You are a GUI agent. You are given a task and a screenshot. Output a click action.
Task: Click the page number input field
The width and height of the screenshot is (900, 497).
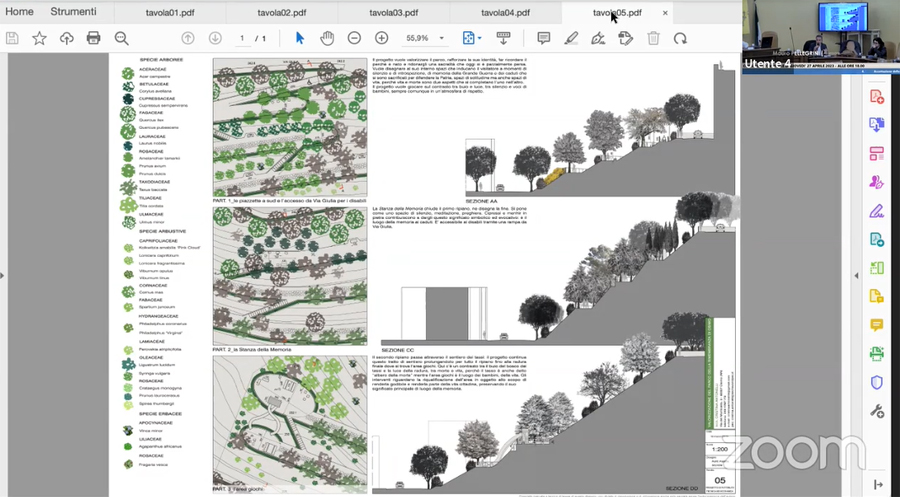tap(242, 38)
